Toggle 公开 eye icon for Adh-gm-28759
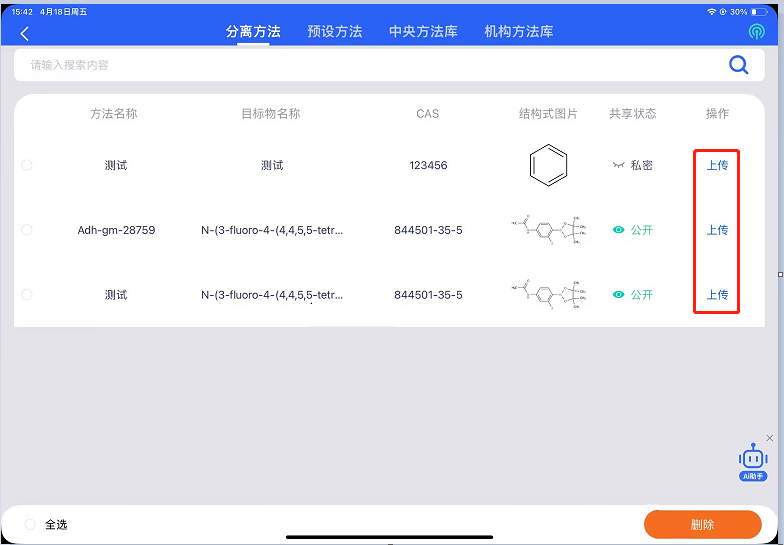784x545 pixels. tap(618, 230)
